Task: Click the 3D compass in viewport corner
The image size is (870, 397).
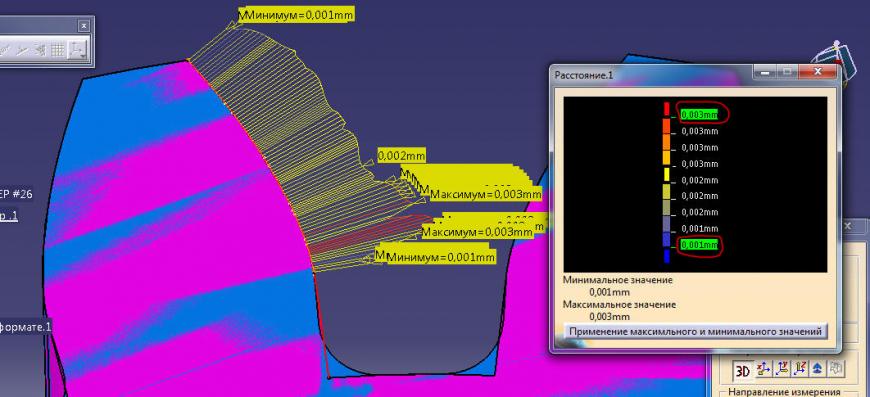Action: coord(830,62)
